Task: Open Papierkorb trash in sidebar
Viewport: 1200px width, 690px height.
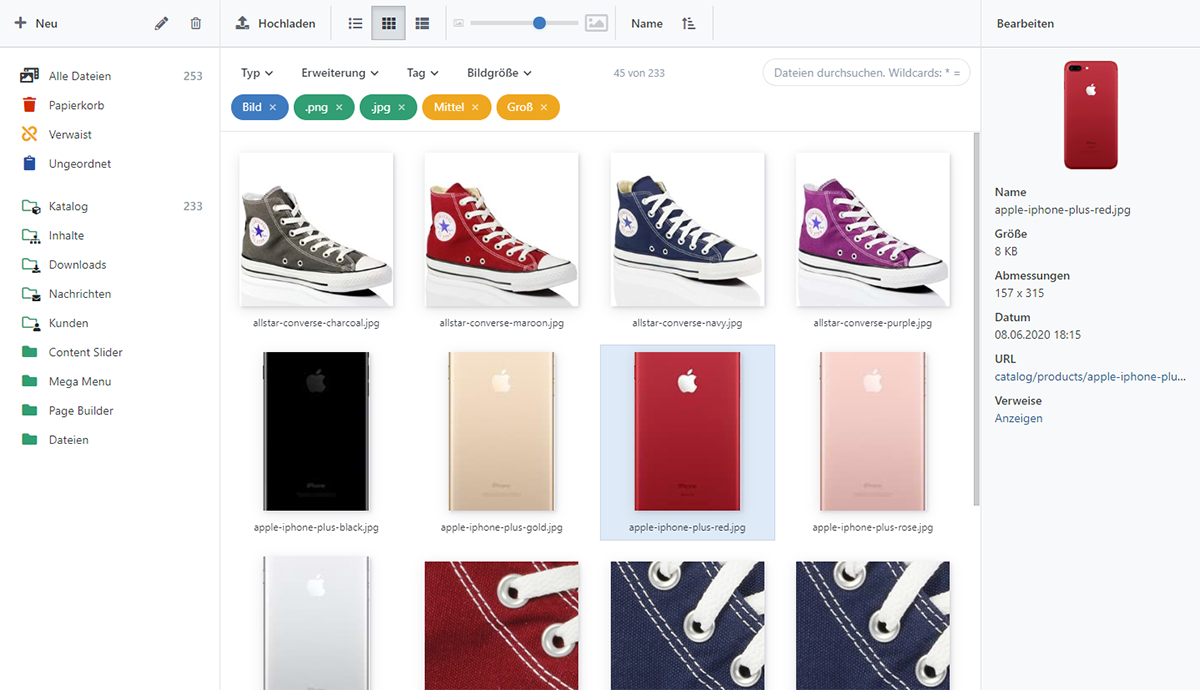Action: 76,105
